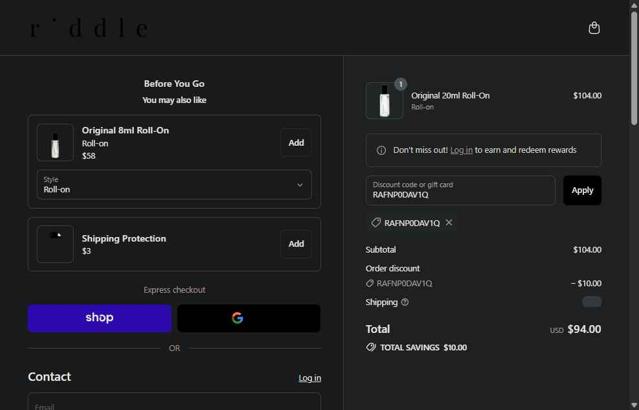Click the $58 price text

[x=88, y=156]
